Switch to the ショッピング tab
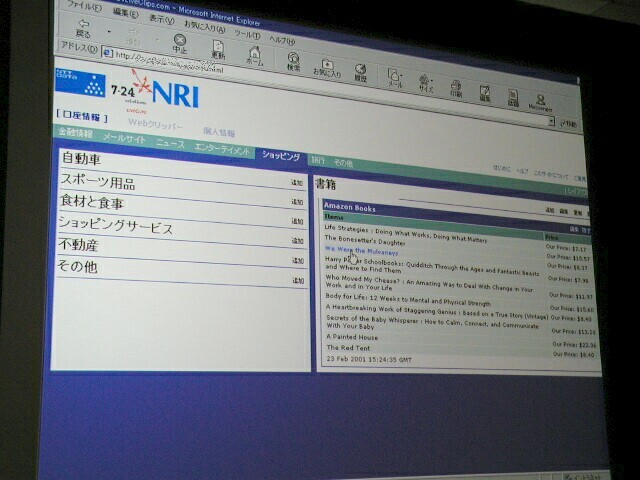This screenshot has width=640, height=480. tap(281, 156)
